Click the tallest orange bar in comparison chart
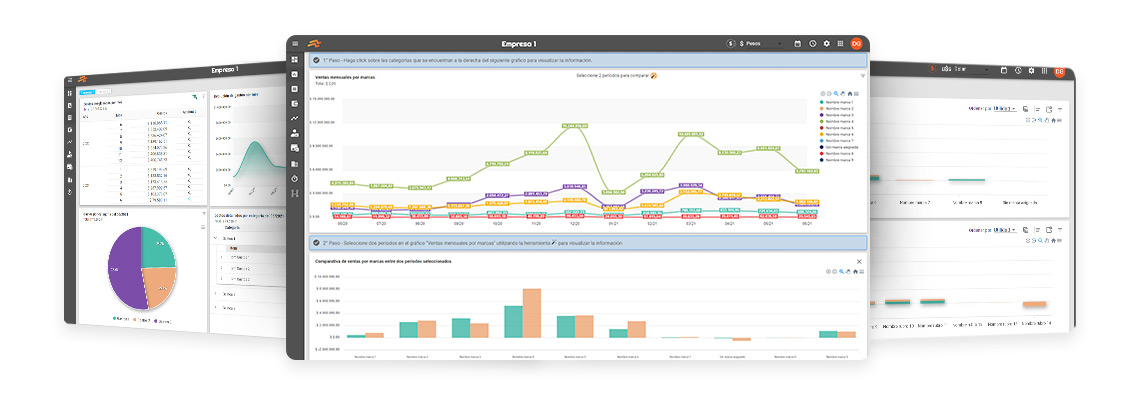This screenshot has width=1140, height=400. pos(532,313)
